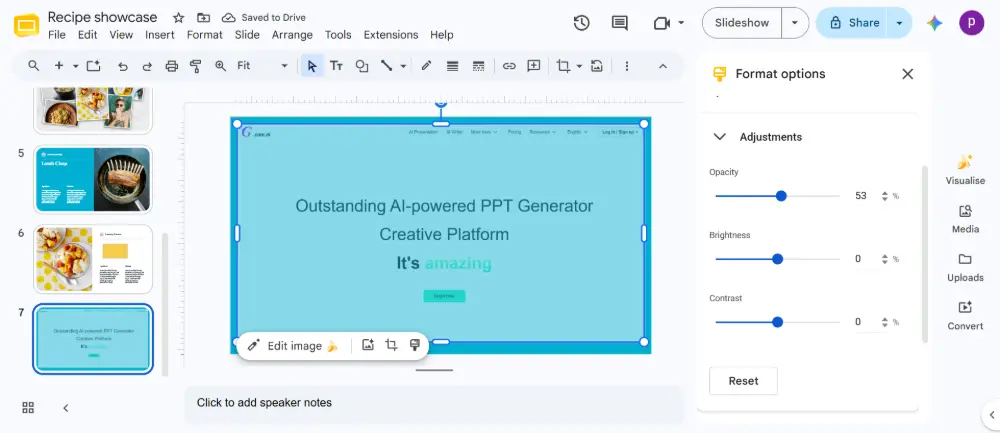The width and height of the screenshot is (1000, 433).
Task: Star the Recipe showcase presentation
Action: 179,18
